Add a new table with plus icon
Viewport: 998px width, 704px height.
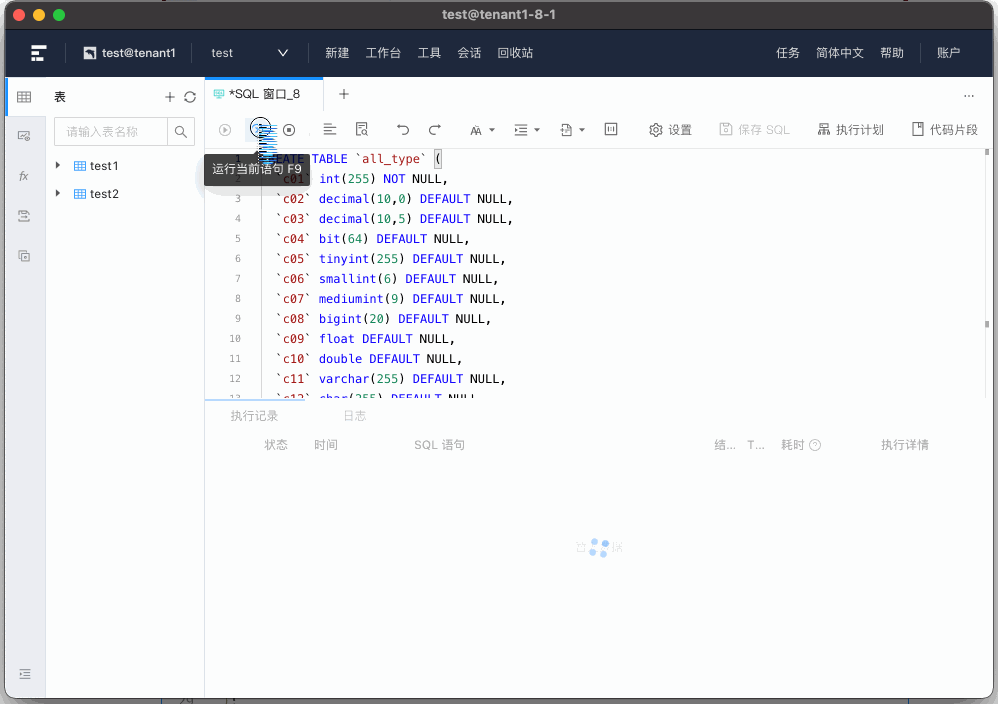169,97
